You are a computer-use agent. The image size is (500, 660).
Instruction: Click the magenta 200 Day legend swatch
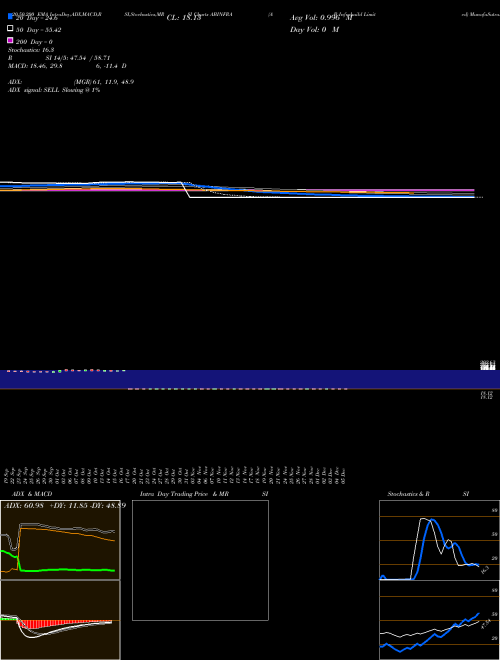11,40
